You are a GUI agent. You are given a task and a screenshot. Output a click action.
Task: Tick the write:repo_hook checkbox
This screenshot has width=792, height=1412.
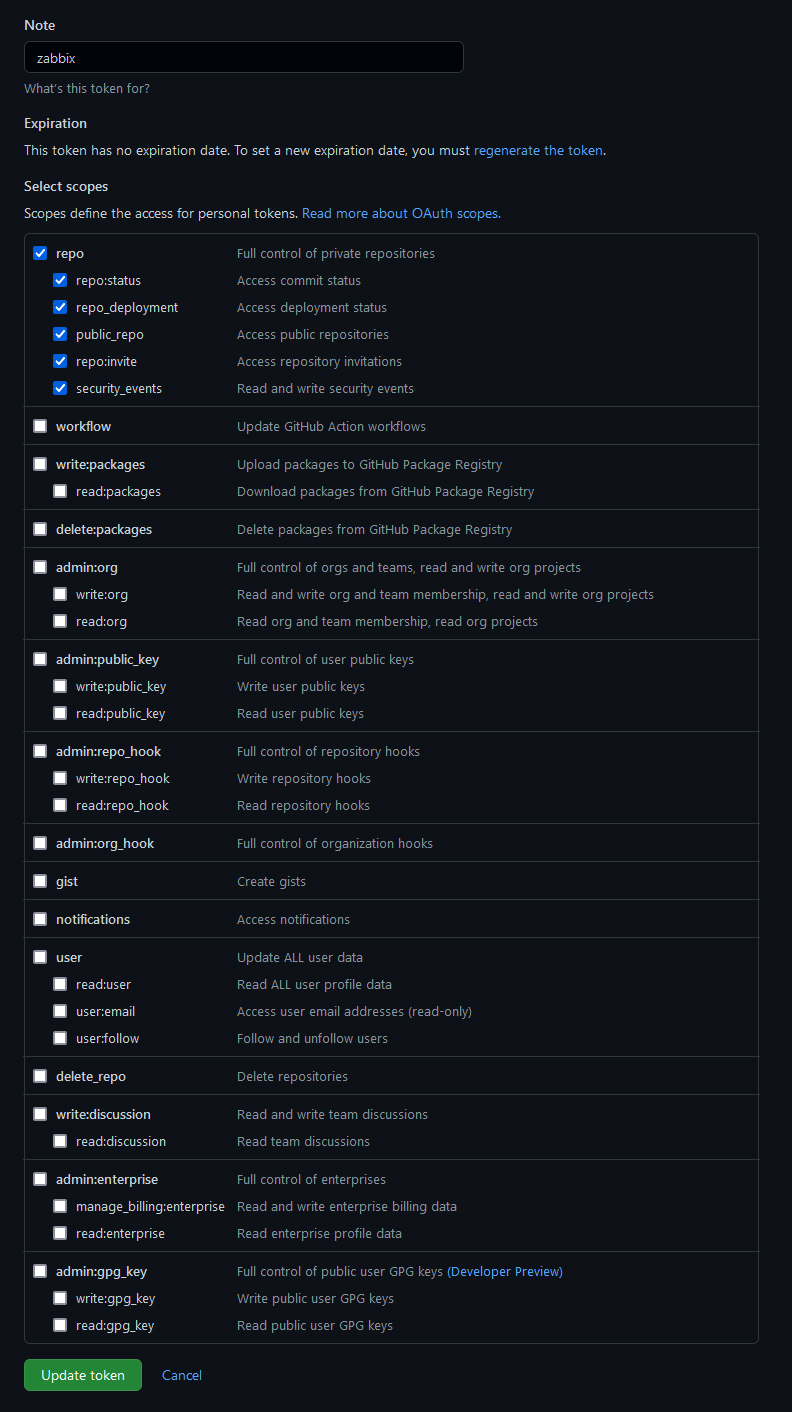60,779
